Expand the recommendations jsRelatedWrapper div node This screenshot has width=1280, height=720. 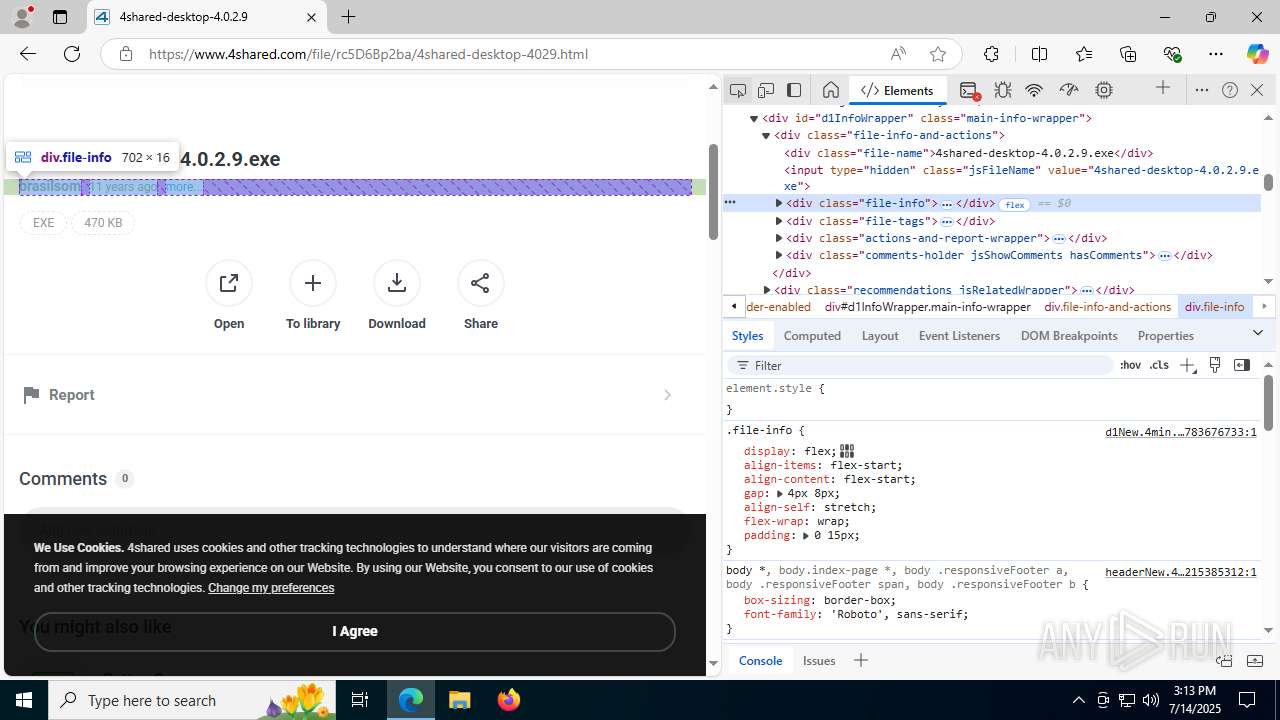(x=767, y=290)
